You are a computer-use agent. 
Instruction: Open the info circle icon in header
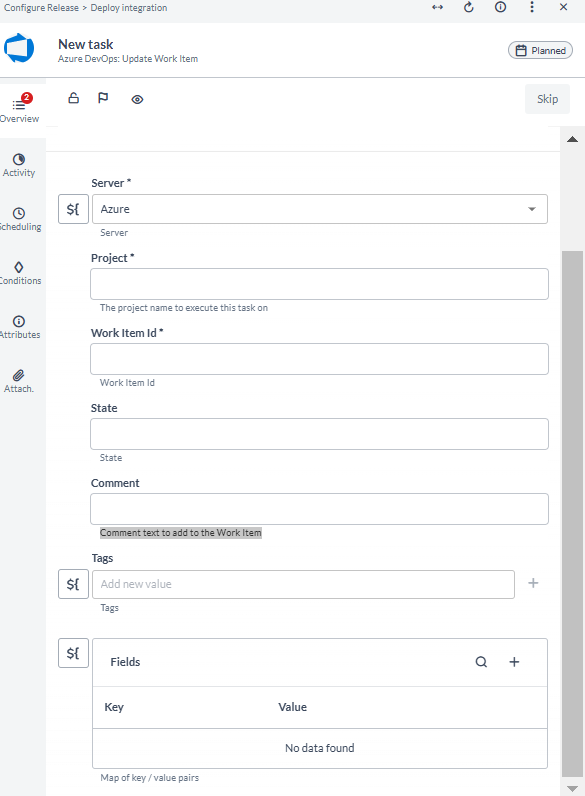tap(501, 7)
